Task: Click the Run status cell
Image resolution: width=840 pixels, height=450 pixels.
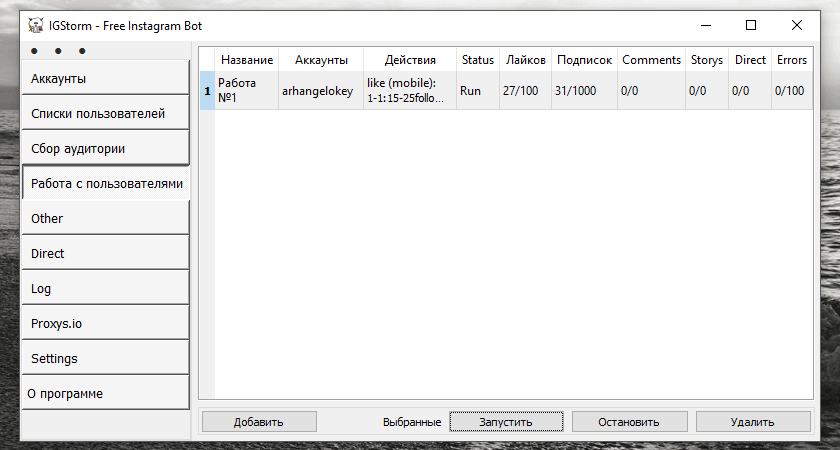Action: pos(478,91)
